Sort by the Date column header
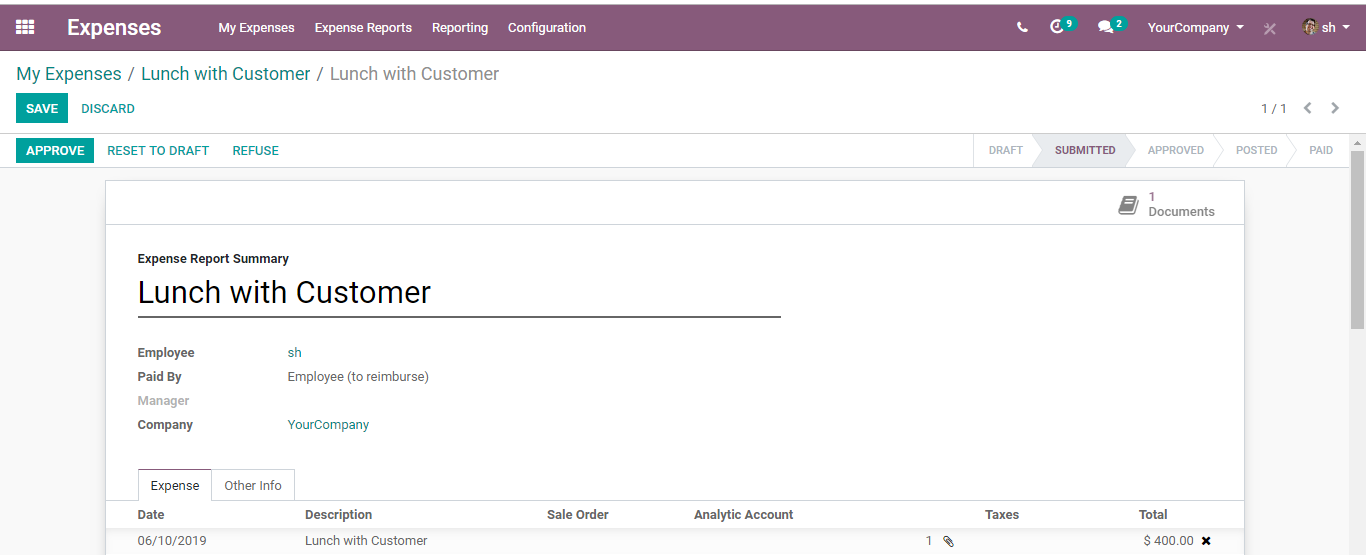The image size is (1366, 555). click(151, 515)
